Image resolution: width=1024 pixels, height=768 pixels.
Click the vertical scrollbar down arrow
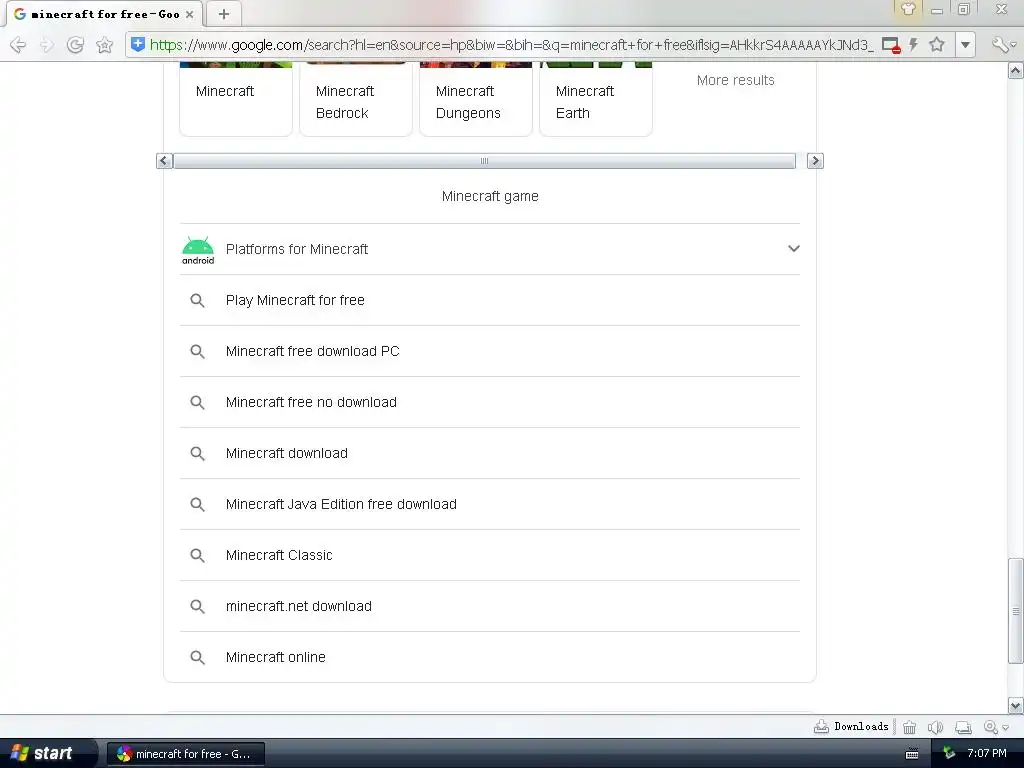pyautogui.click(x=1016, y=705)
